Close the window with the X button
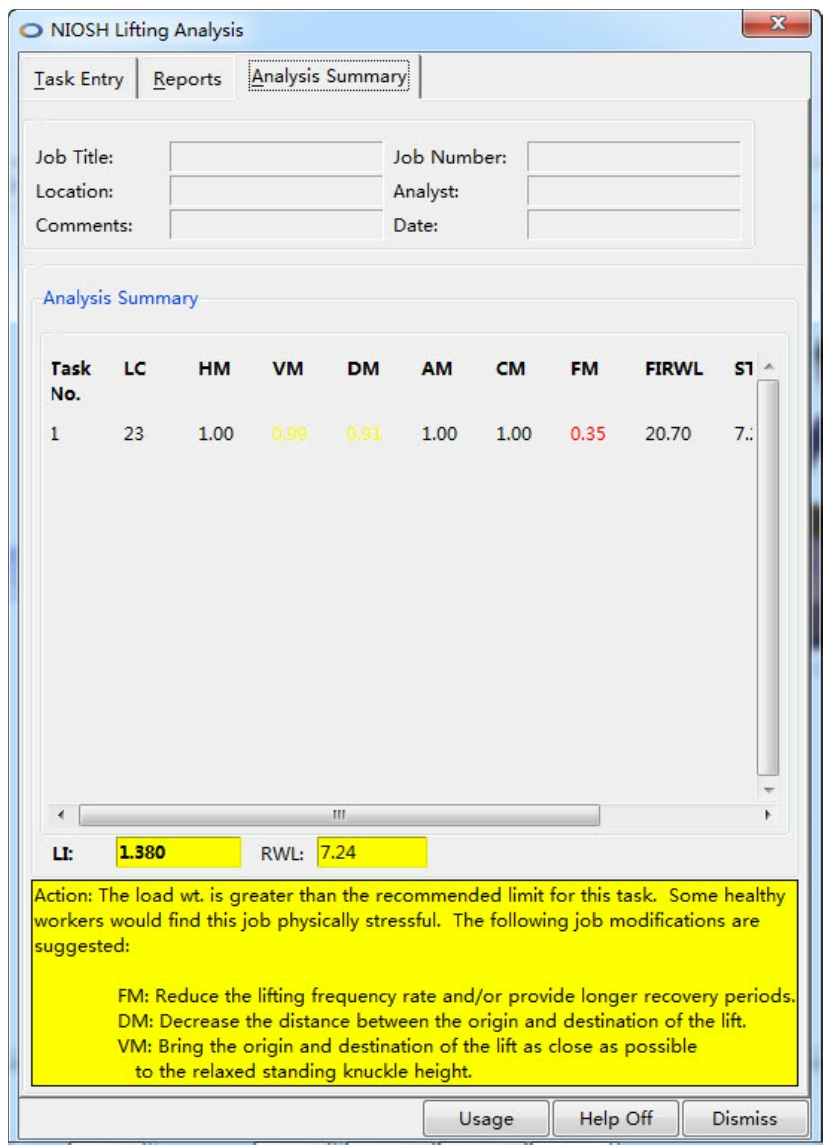The height and width of the screenshot is (1148, 826). click(x=777, y=23)
